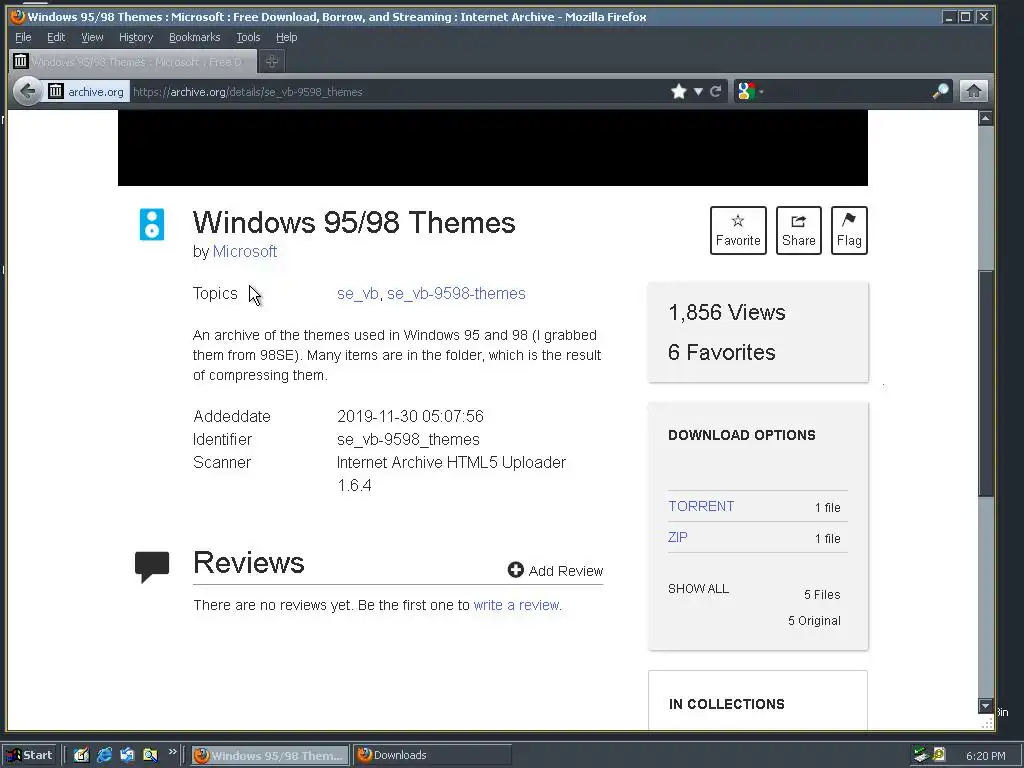The width and height of the screenshot is (1024, 768).
Task: Click the Windows 95/98 Themes taskbar button
Action: (270, 756)
